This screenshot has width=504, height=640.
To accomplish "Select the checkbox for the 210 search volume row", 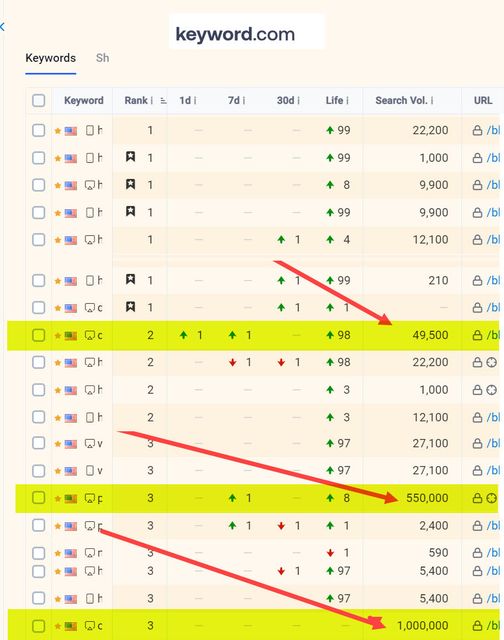I will click(x=38, y=280).
